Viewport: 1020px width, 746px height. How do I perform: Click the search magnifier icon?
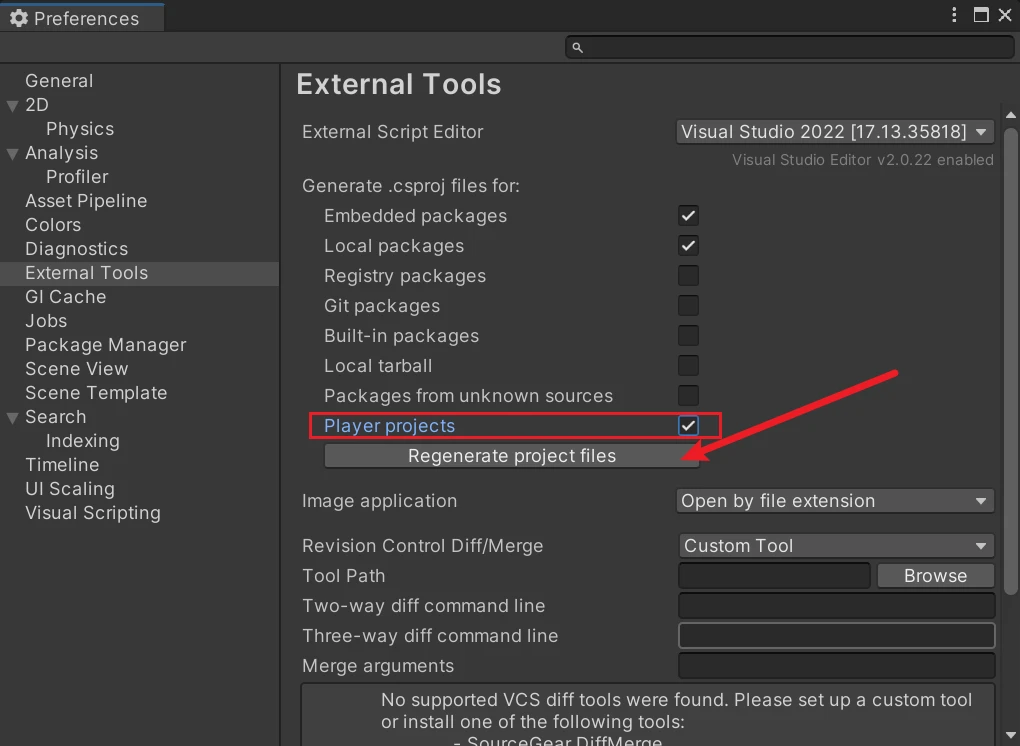(577, 47)
